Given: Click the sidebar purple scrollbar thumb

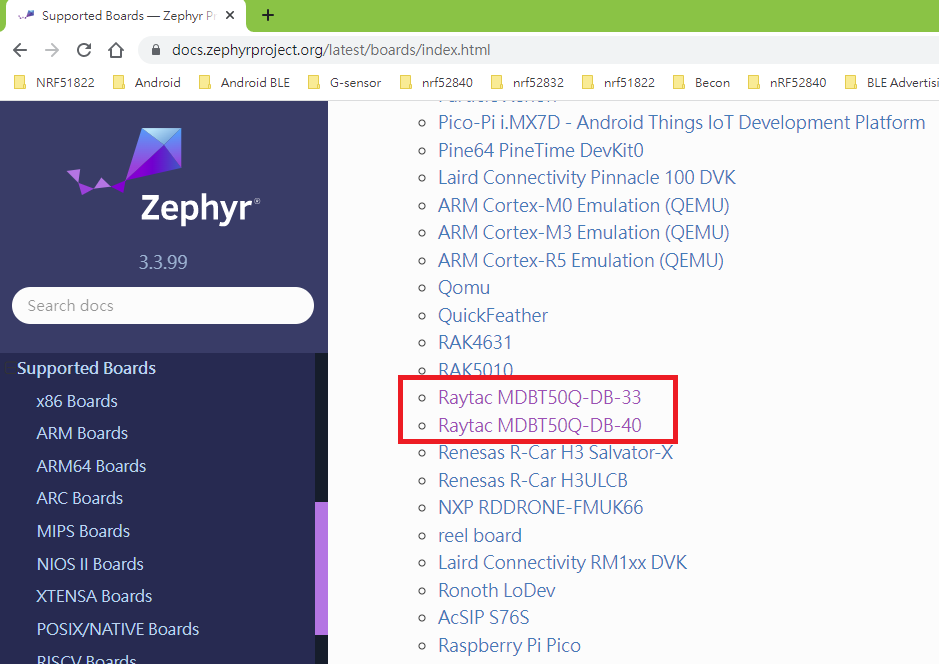Looking at the screenshot, I should coord(321,567).
